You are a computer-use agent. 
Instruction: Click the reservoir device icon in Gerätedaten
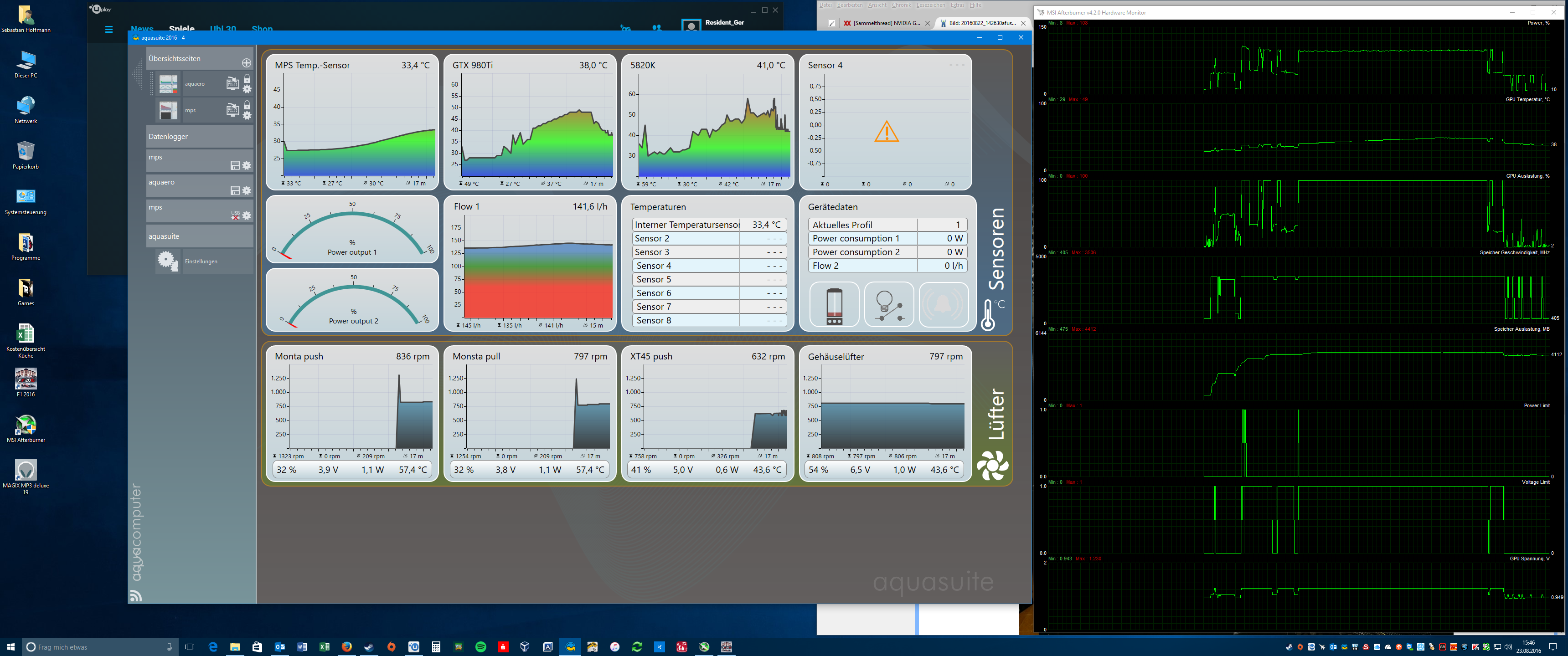(x=834, y=304)
